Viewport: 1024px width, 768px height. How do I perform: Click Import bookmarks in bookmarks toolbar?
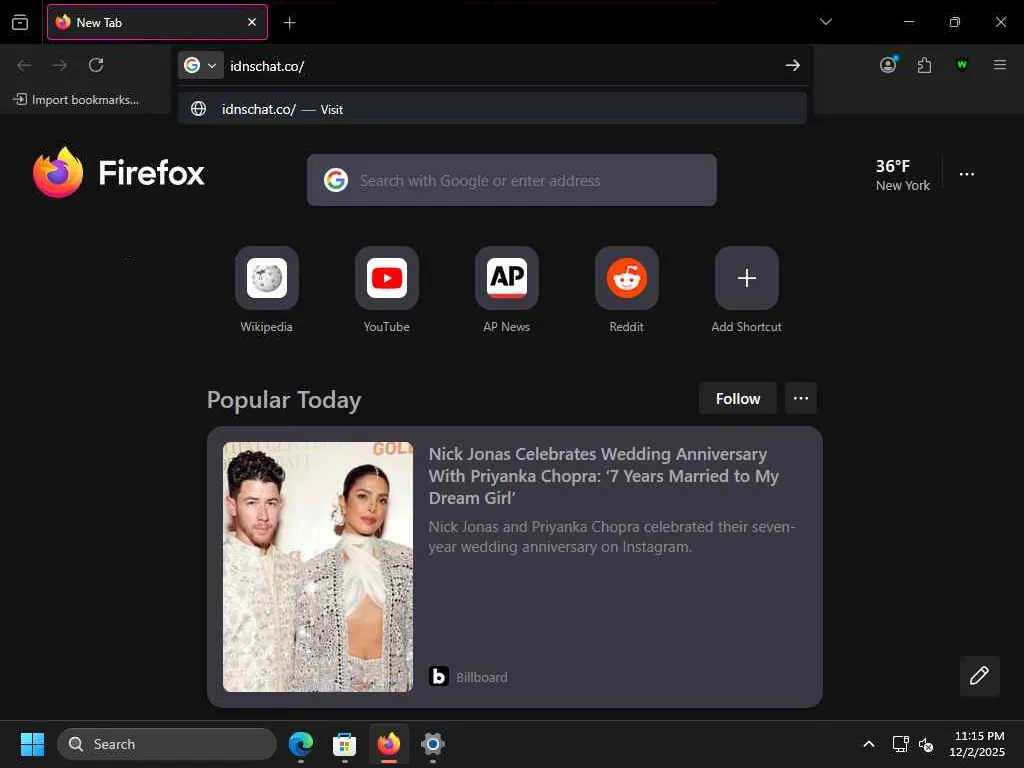pyautogui.click(x=76, y=99)
